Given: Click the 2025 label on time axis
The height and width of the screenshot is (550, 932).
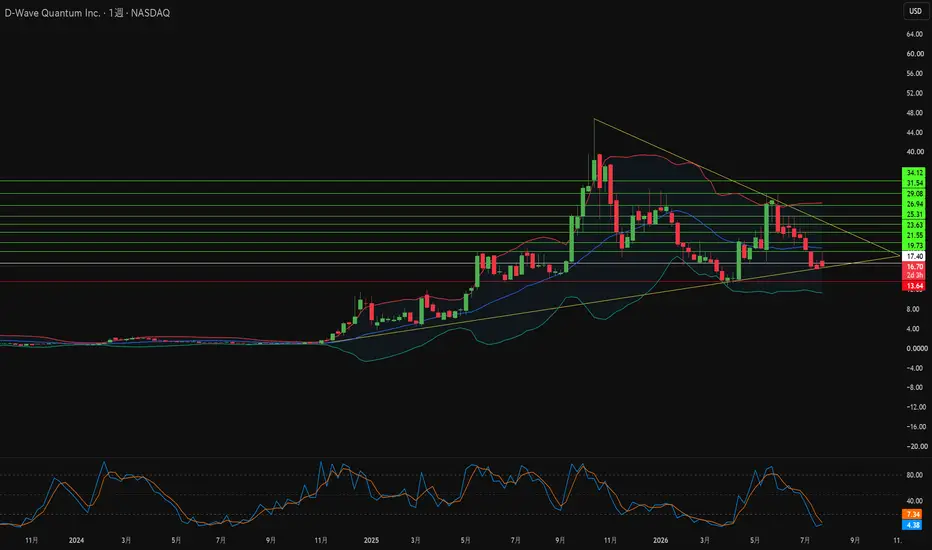Looking at the screenshot, I should click(x=371, y=540).
